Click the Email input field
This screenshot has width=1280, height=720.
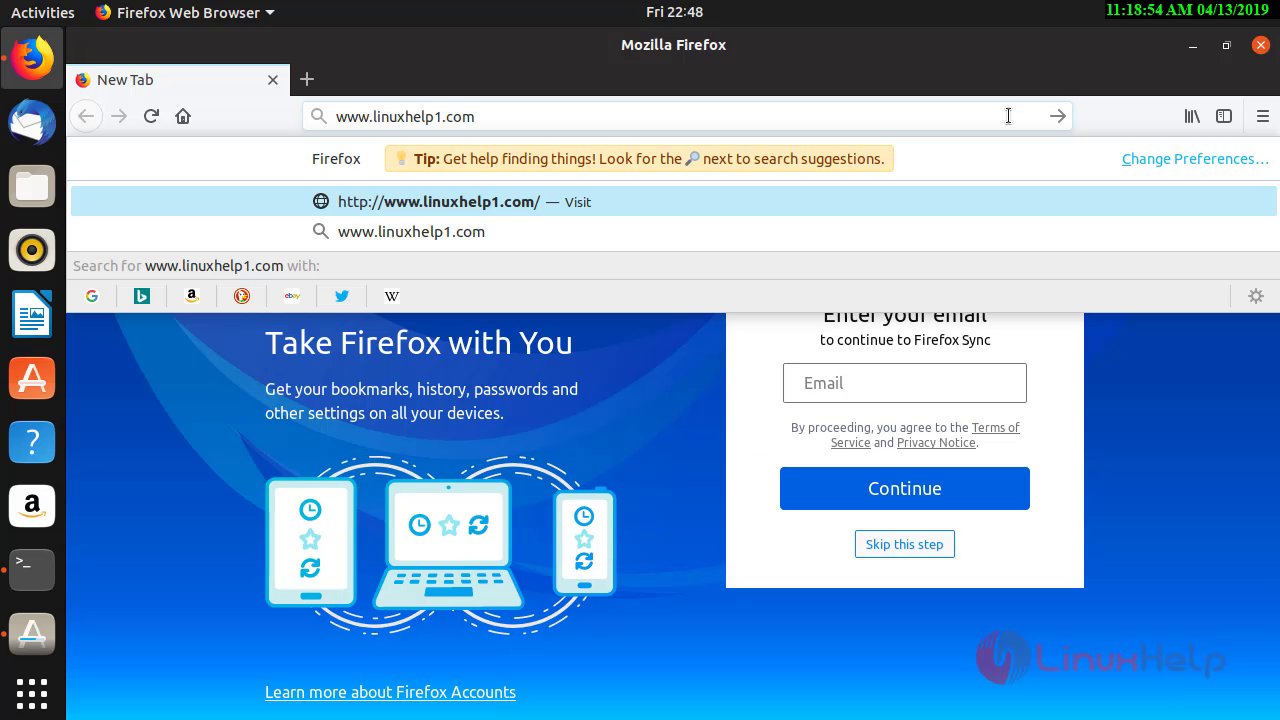pyautogui.click(x=905, y=383)
